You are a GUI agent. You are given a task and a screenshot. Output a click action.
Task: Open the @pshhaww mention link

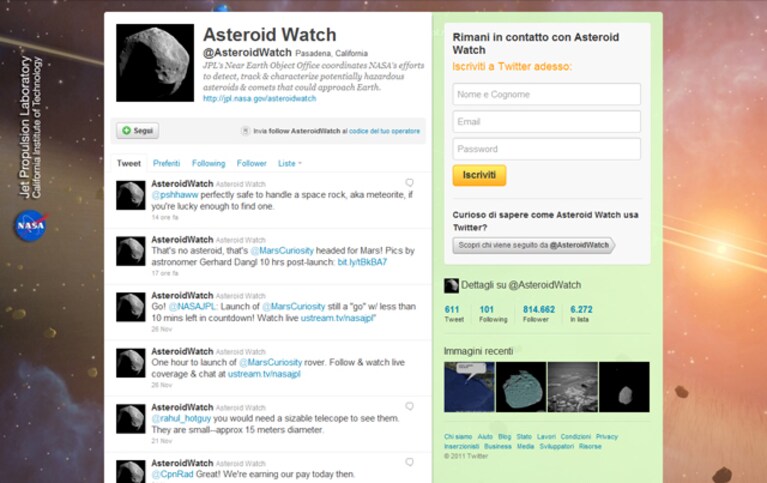[175, 195]
